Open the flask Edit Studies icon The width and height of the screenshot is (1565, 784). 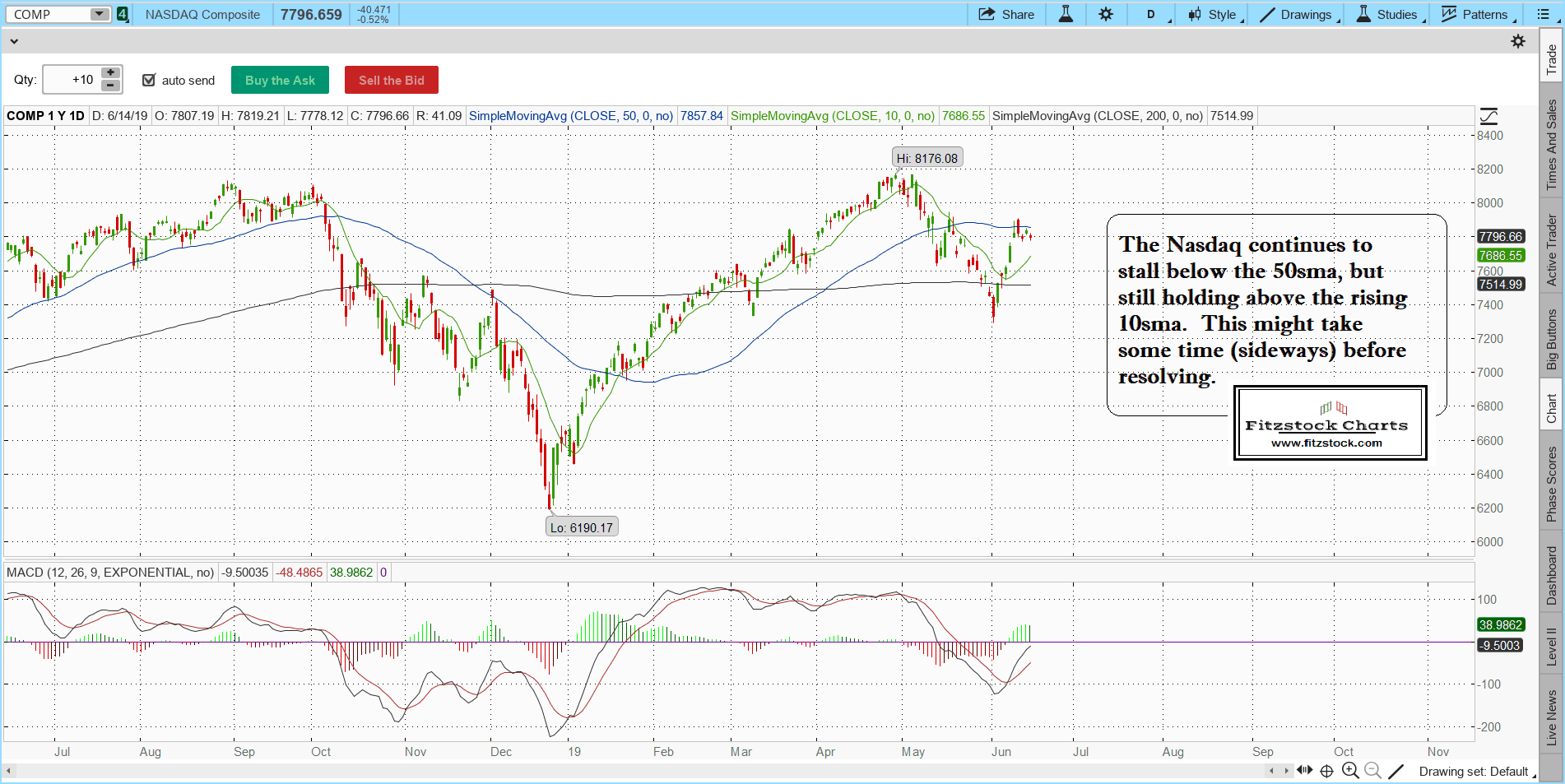(x=1066, y=14)
